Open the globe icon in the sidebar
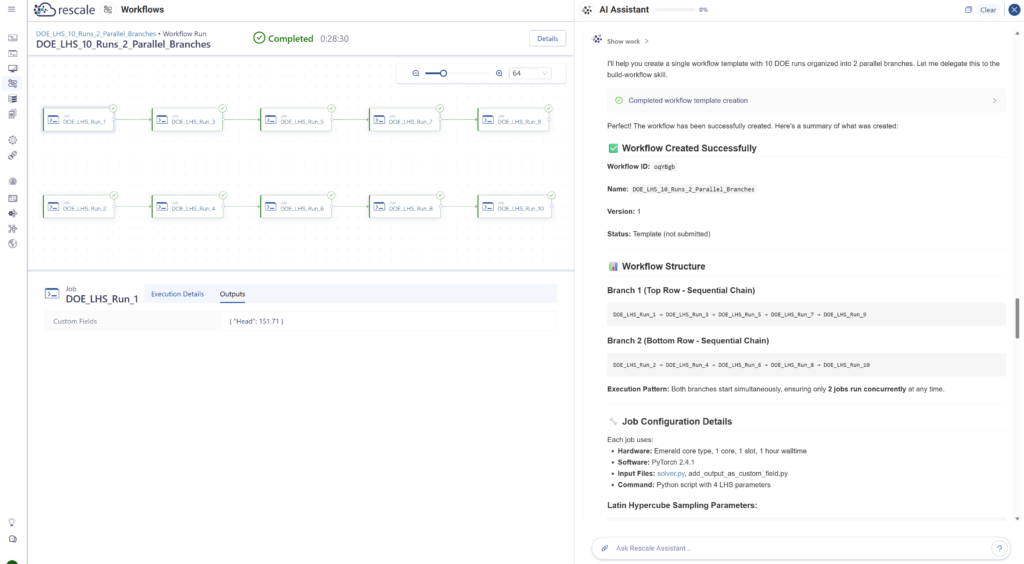Image resolution: width=1024 pixels, height=564 pixels. (x=12, y=243)
